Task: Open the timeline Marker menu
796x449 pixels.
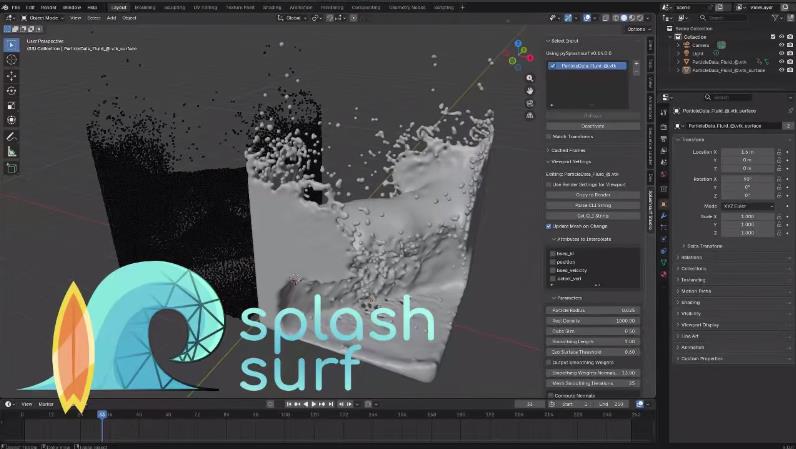Action: tap(46, 404)
